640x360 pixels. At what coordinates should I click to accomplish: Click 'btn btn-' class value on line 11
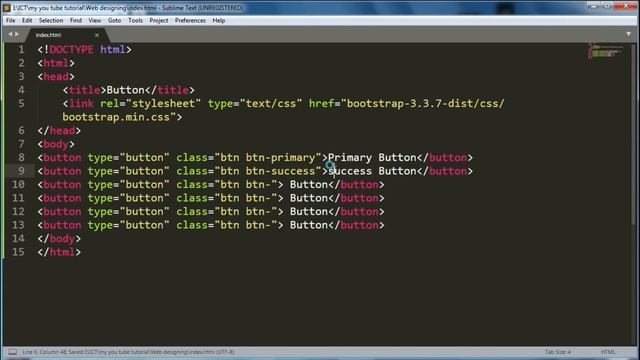pos(246,198)
